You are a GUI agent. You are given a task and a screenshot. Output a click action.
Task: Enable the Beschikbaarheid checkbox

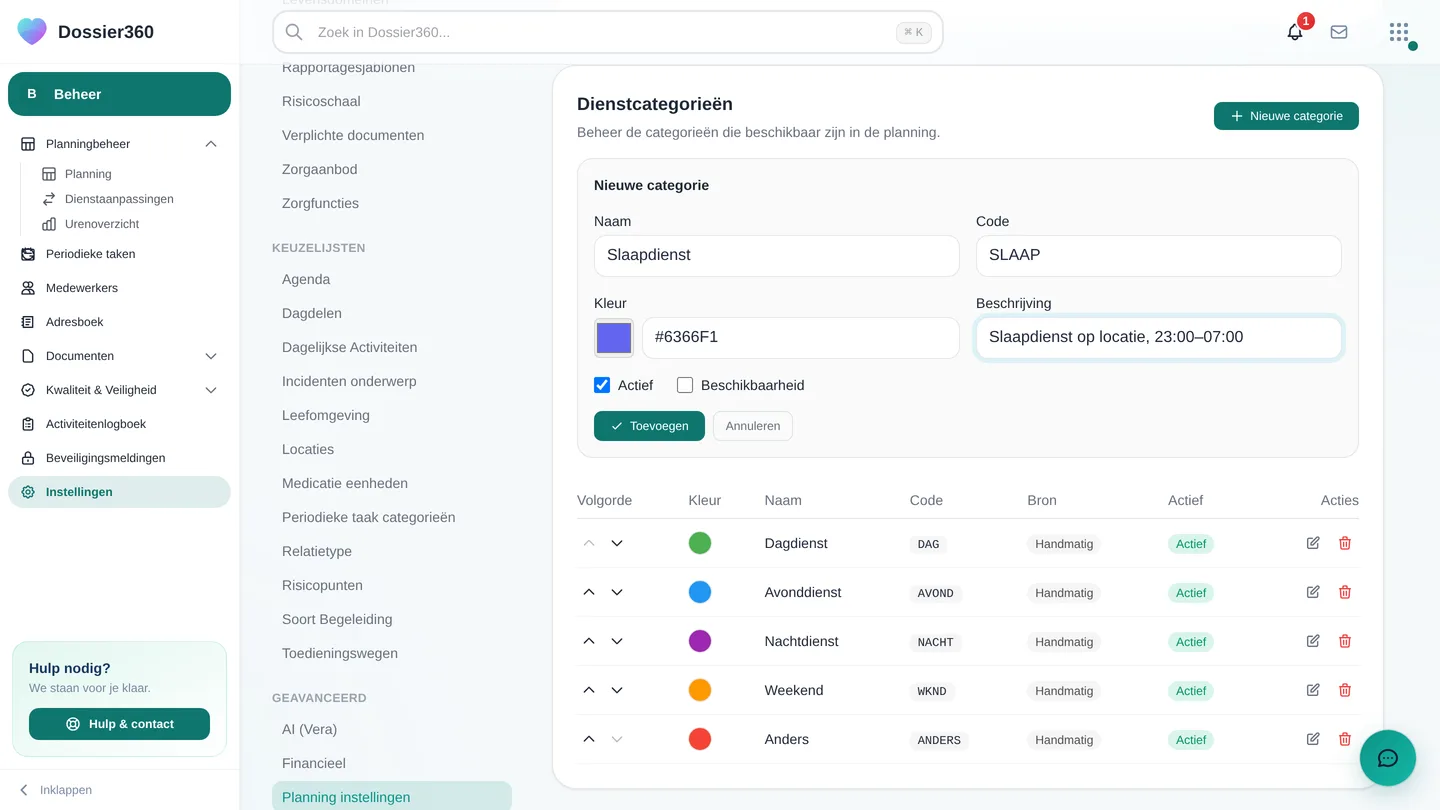point(685,385)
